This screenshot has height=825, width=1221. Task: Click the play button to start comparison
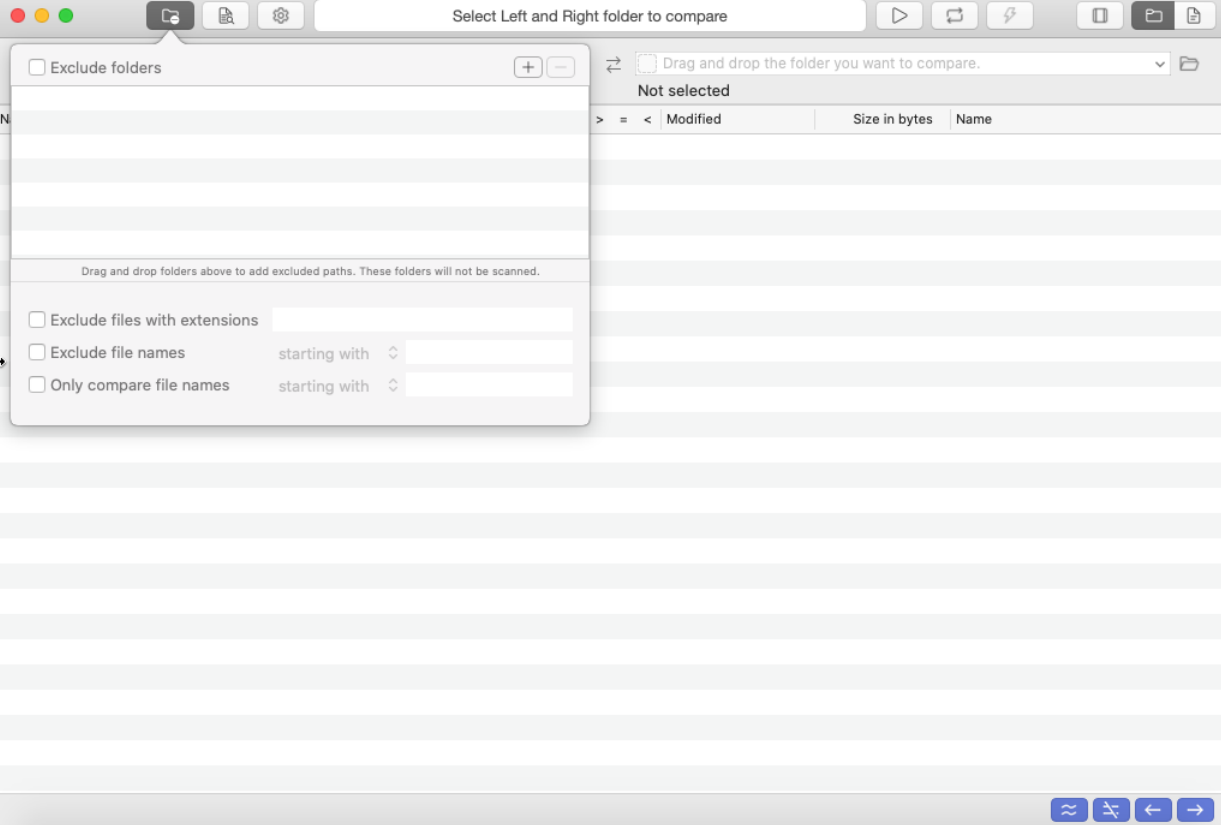click(899, 16)
